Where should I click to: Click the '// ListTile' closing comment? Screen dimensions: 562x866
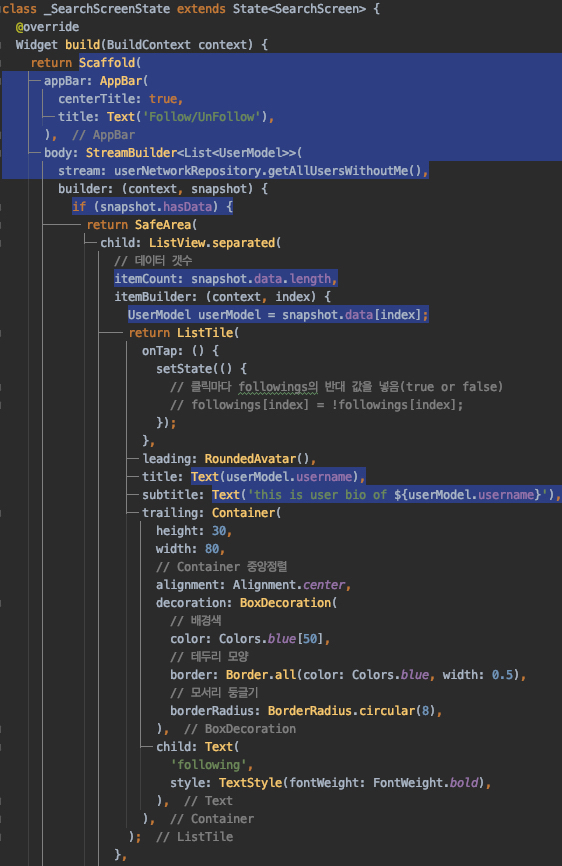195,837
